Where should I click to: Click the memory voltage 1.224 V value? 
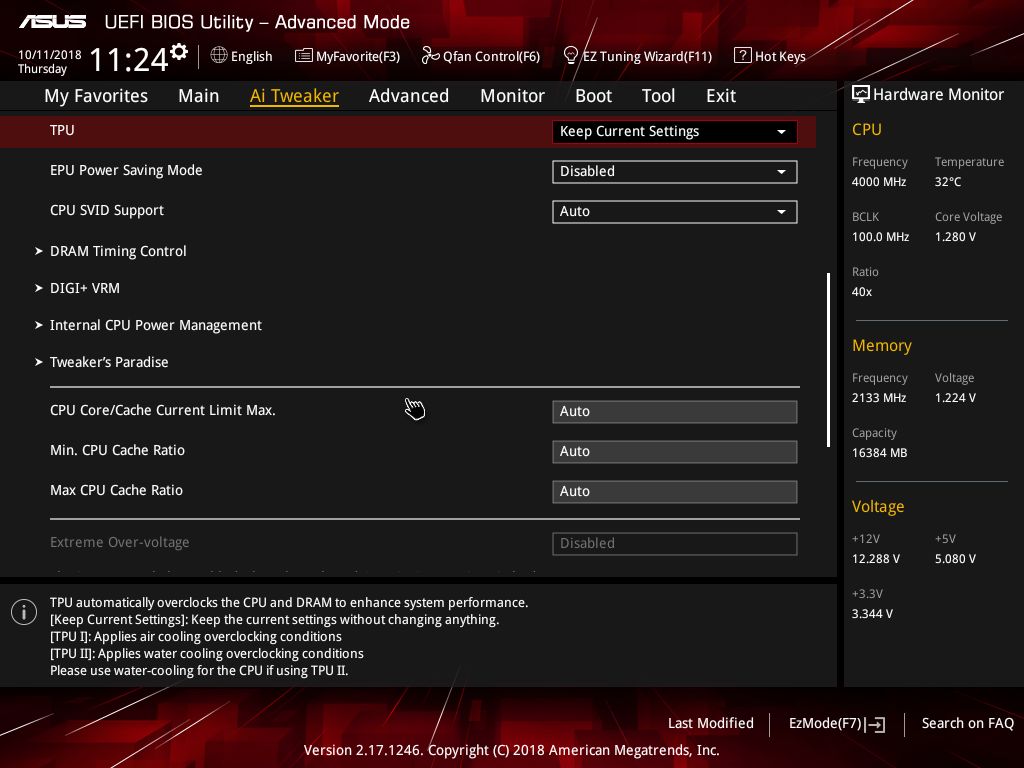click(x=955, y=398)
